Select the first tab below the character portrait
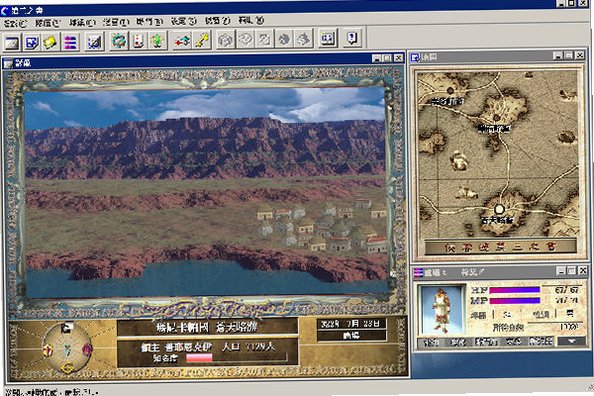 430,342
